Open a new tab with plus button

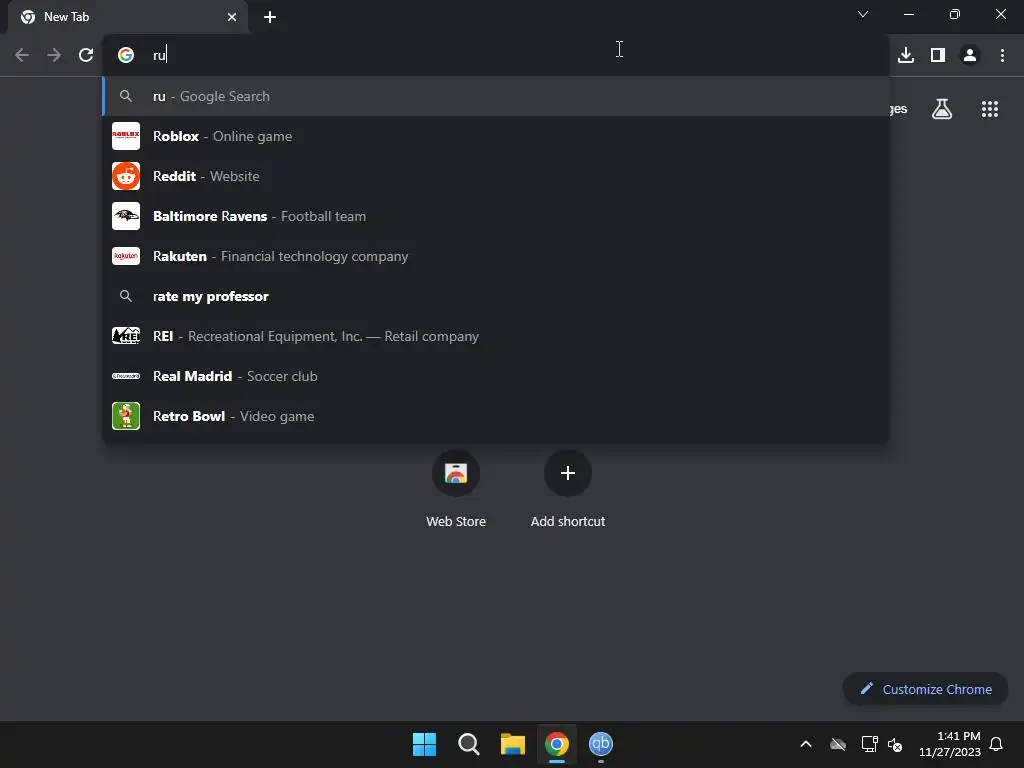point(270,17)
